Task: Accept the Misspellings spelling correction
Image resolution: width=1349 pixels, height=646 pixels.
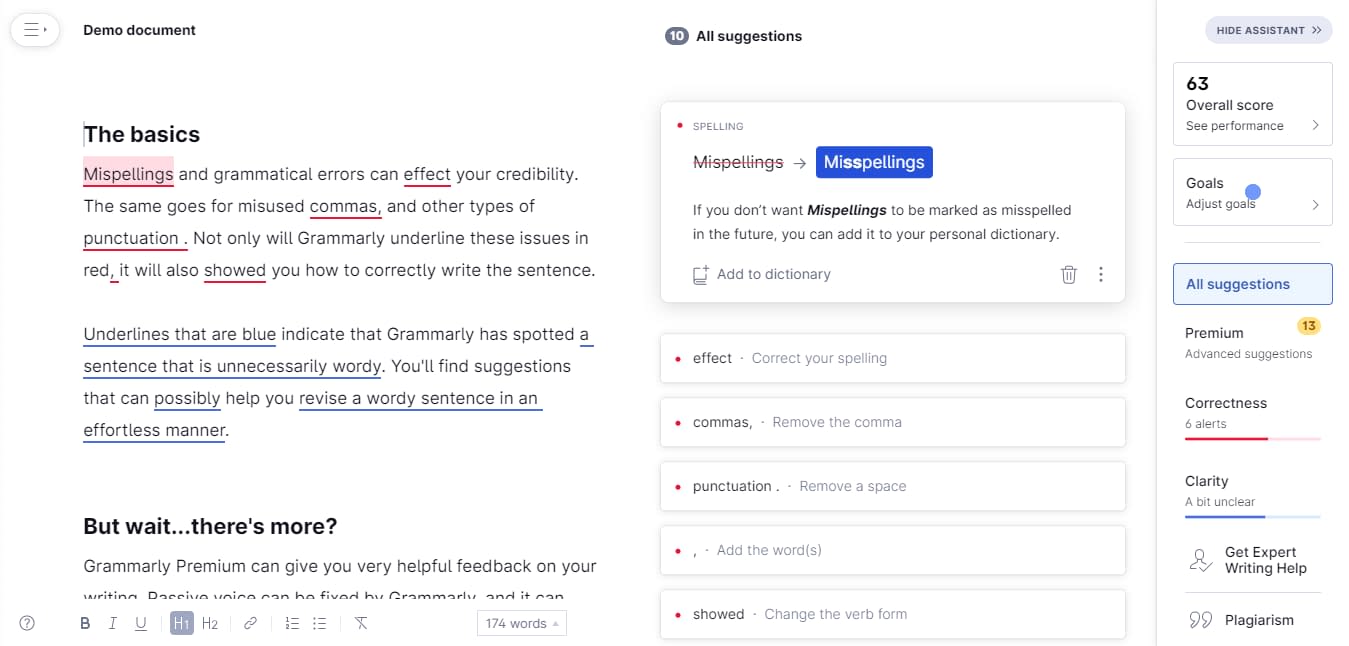Action: (x=874, y=161)
